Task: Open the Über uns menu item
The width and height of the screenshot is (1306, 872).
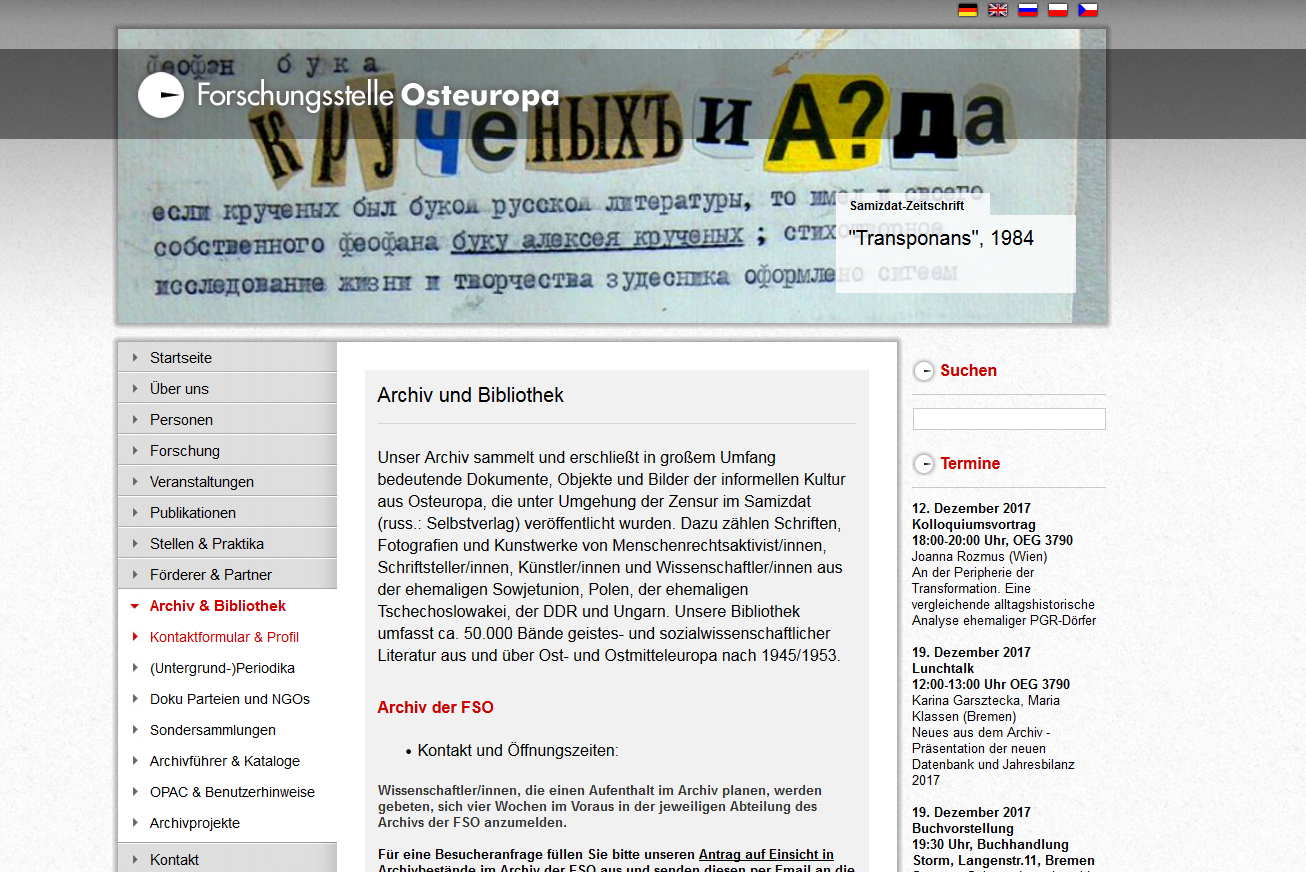Action: 179,388
